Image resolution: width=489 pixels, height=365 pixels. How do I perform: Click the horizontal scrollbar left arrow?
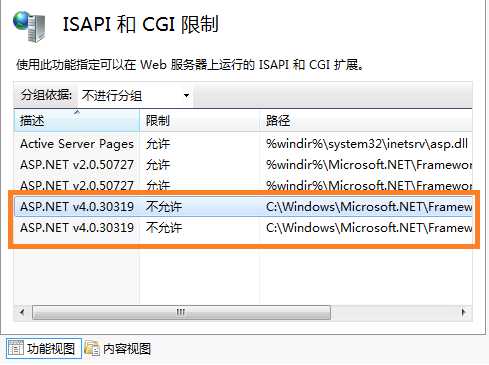(x=22, y=312)
